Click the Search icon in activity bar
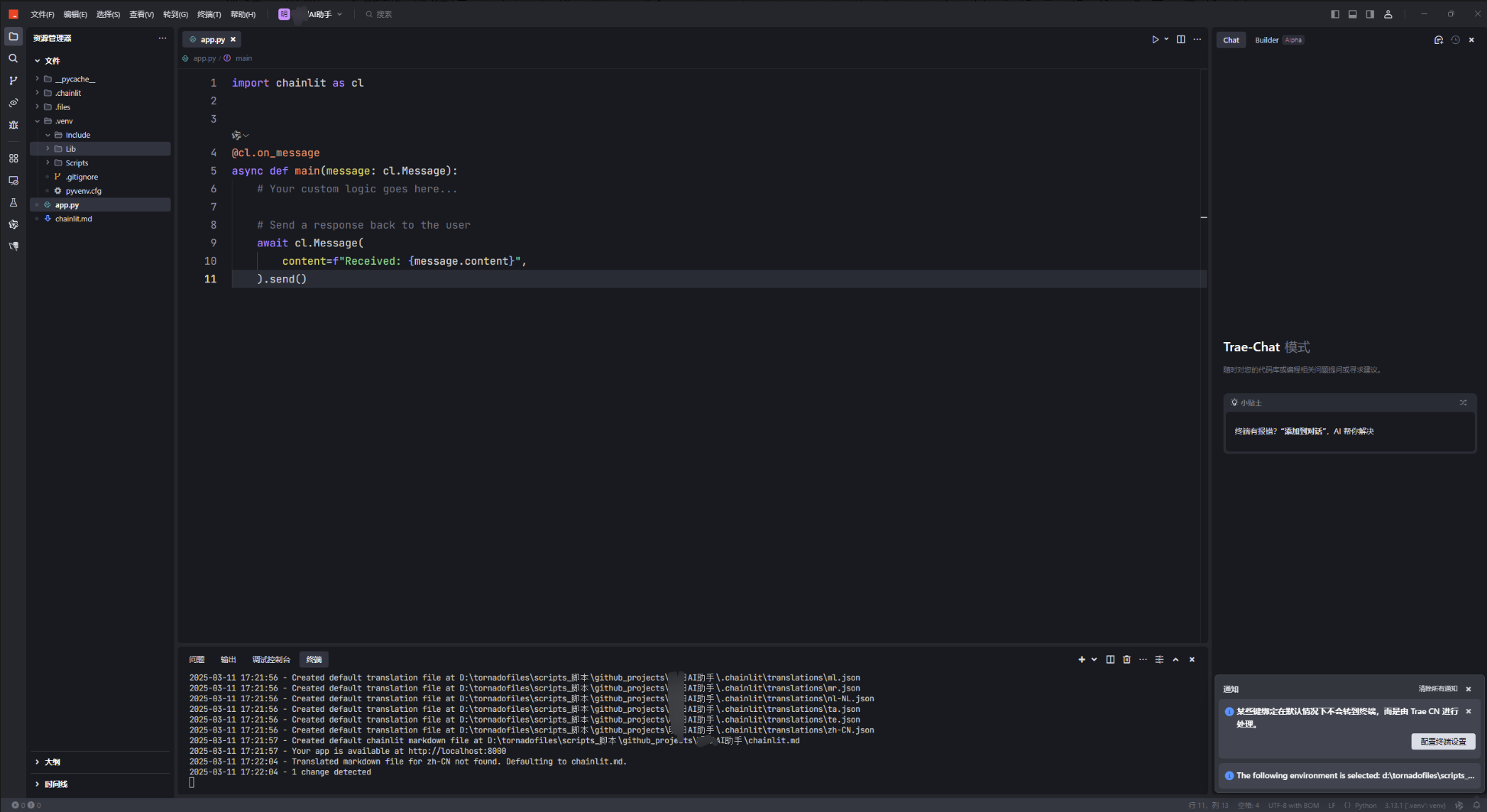 (13, 59)
